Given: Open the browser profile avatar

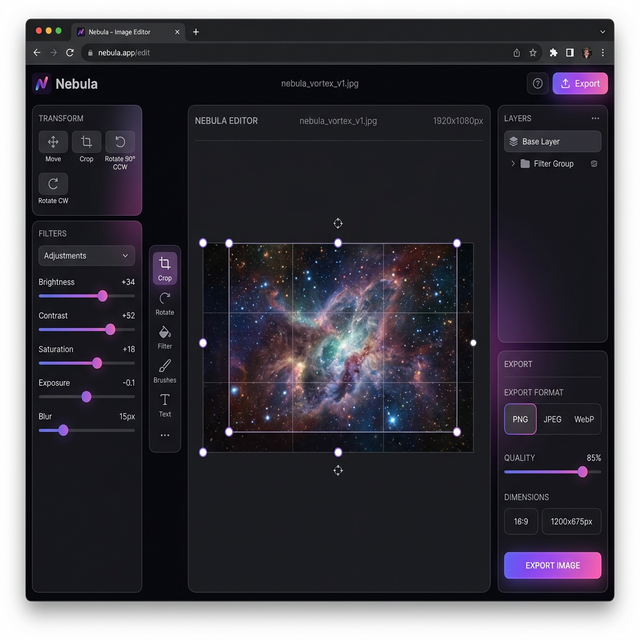Looking at the screenshot, I should [x=587, y=53].
